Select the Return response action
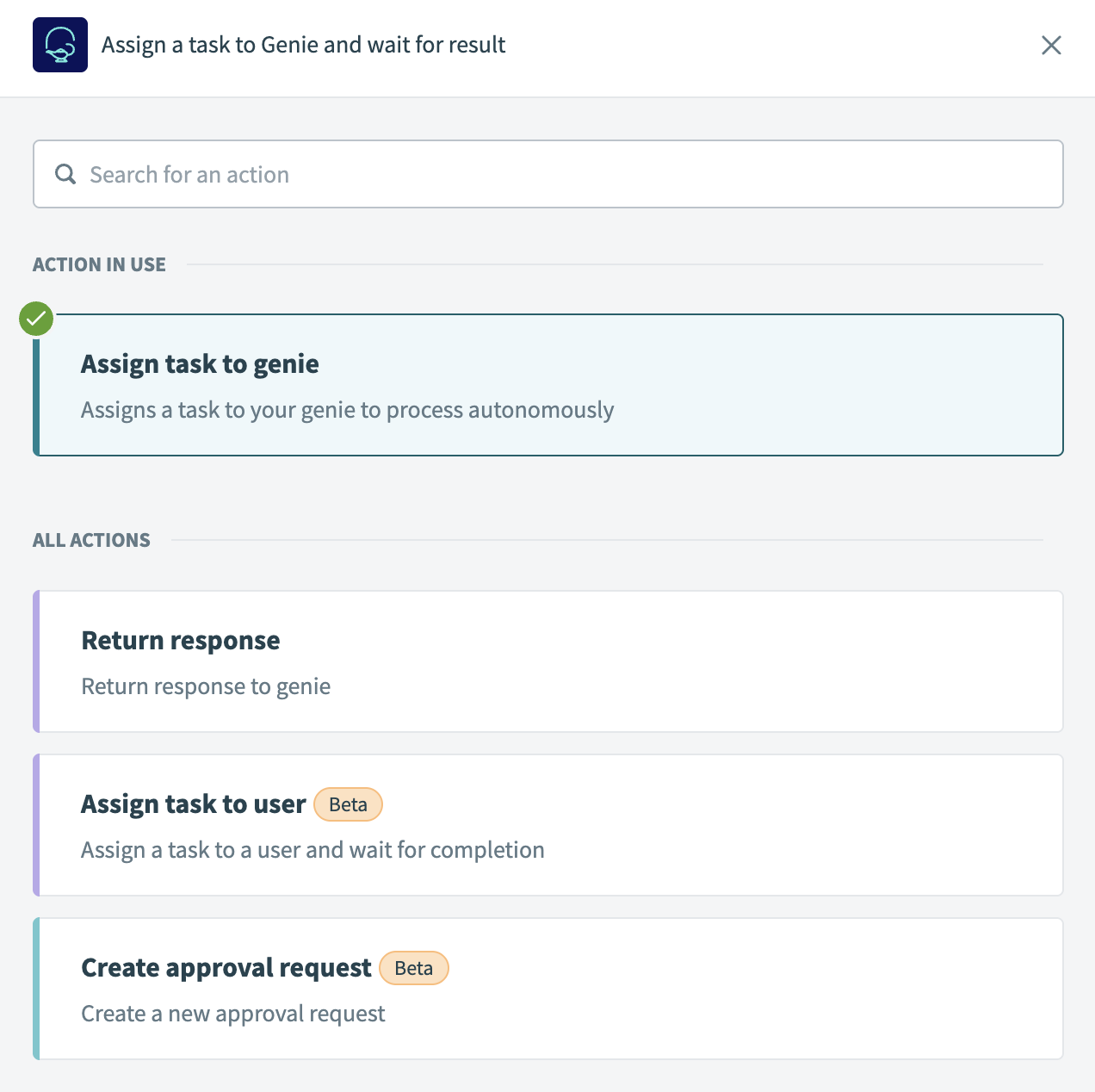This screenshot has width=1095, height=1092. (547, 661)
